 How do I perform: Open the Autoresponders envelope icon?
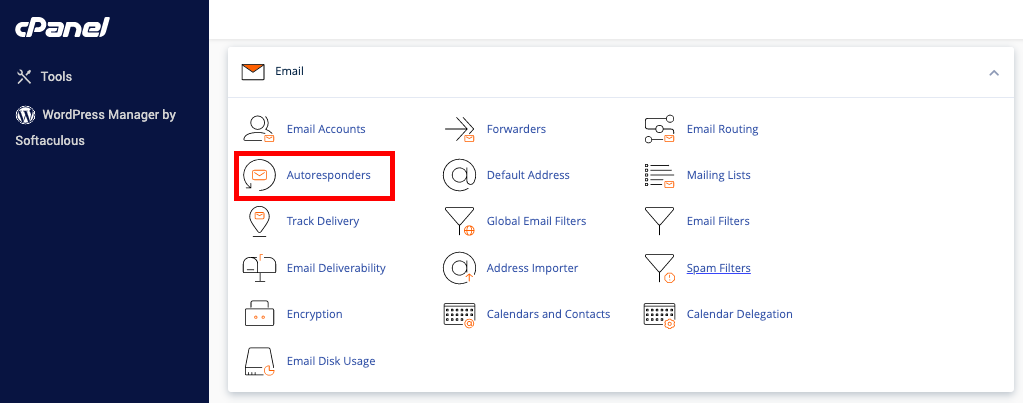[259, 175]
